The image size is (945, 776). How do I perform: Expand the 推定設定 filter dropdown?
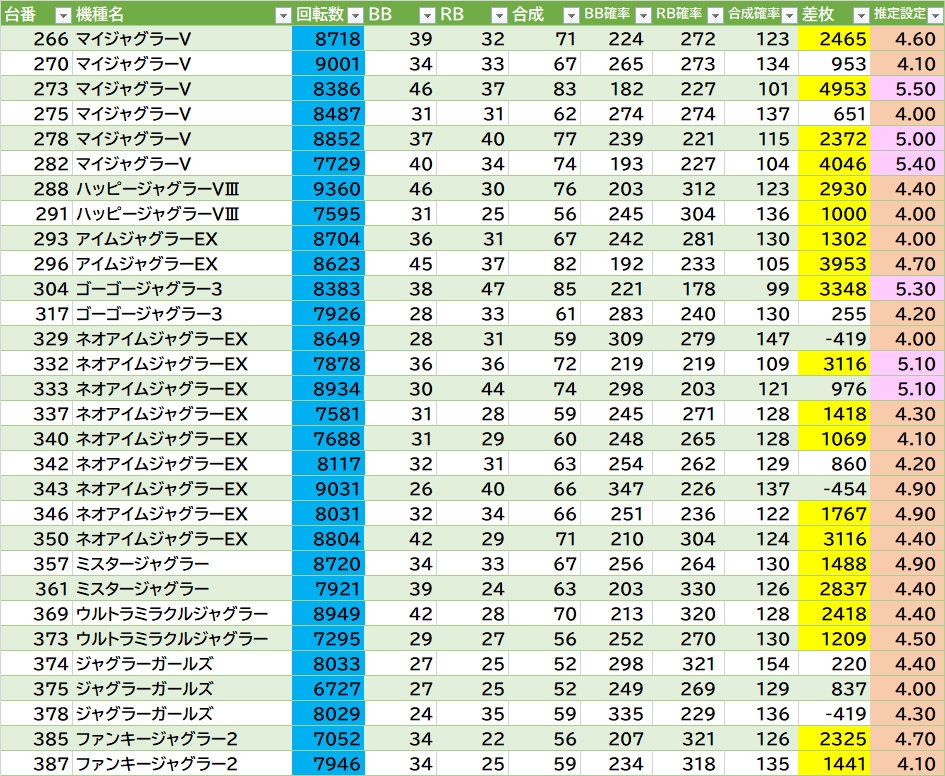(932, 15)
